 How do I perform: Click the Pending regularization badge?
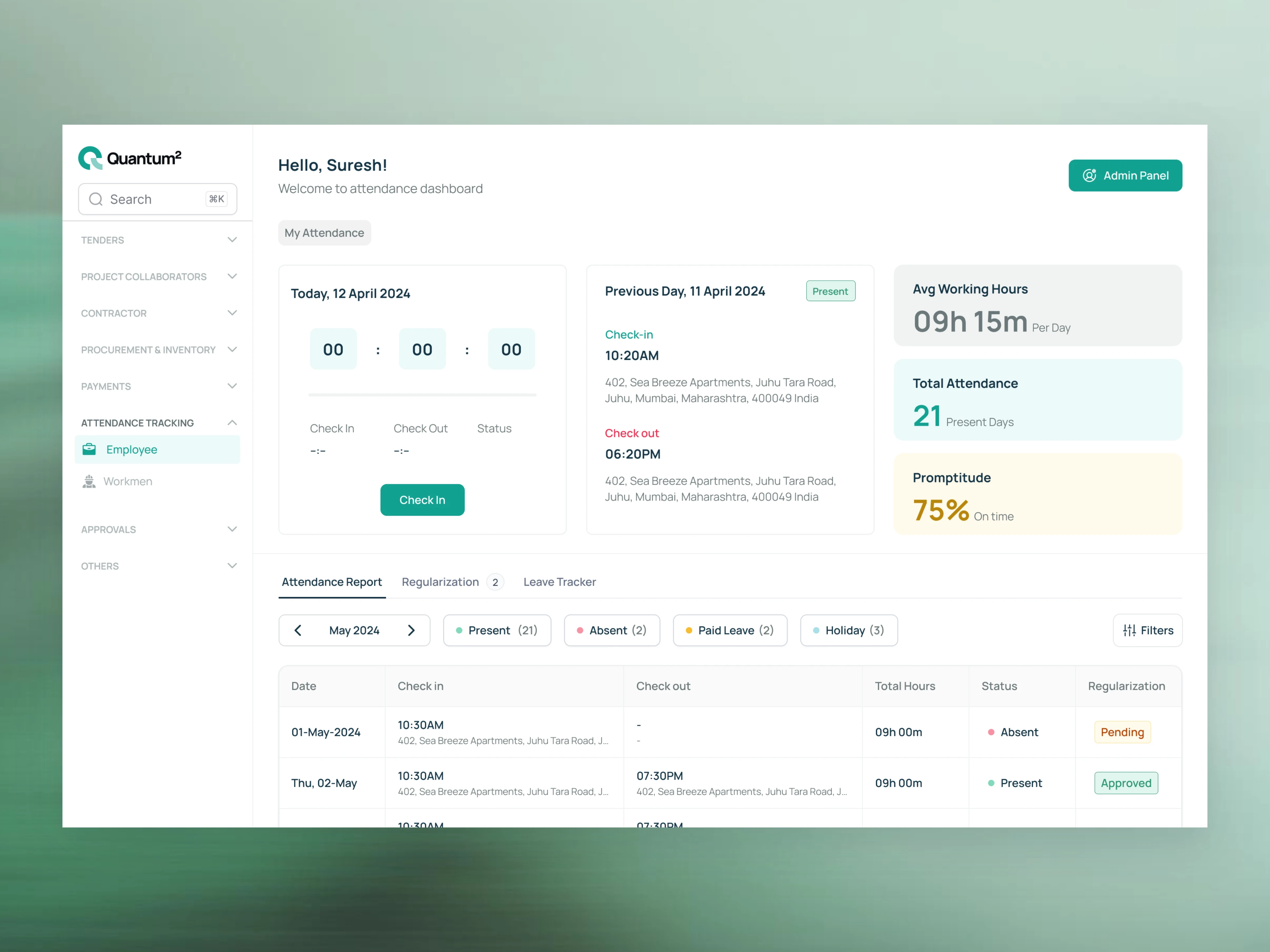(x=1122, y=732)
